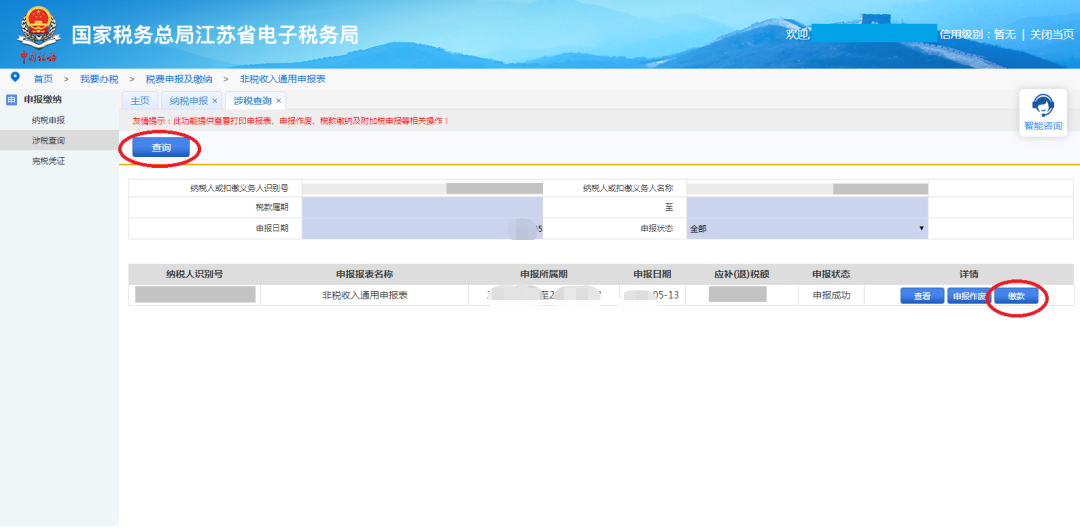The image size is (1080, 531).
Task: Click the 至 end date field
Action: click(806, 207)
